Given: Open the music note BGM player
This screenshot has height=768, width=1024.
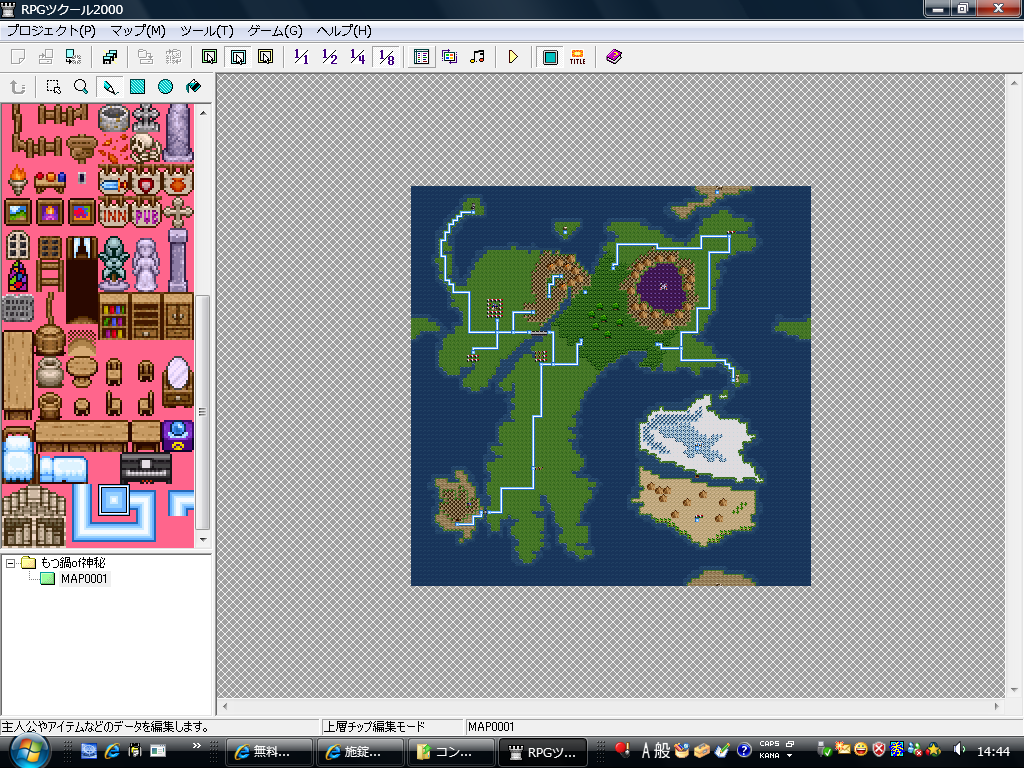Looking at the screenshot, I should [x=477, y=57].
